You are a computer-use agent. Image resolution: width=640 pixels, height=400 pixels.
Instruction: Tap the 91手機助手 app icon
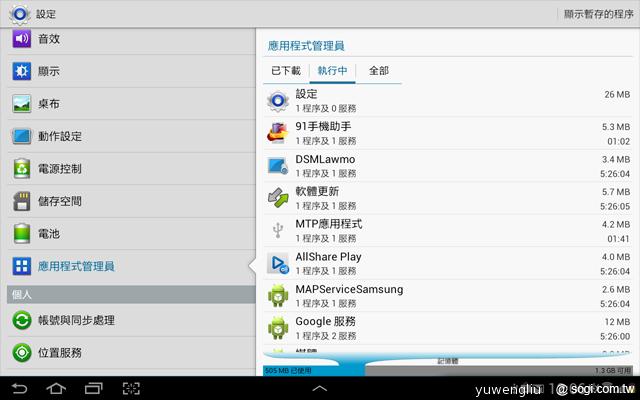[278, 133]
